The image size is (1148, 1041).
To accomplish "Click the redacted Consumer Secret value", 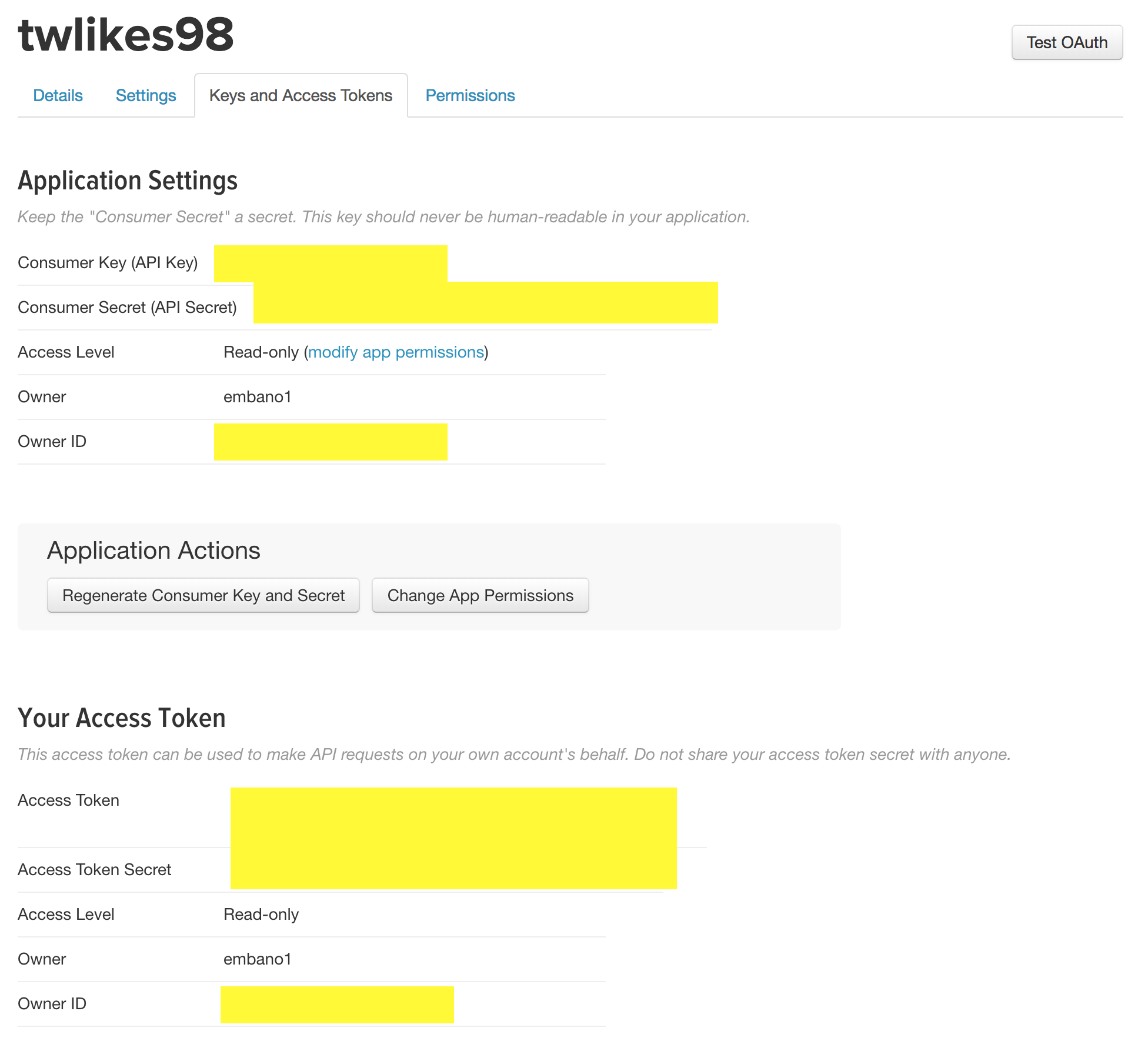I will pos(485,303).
